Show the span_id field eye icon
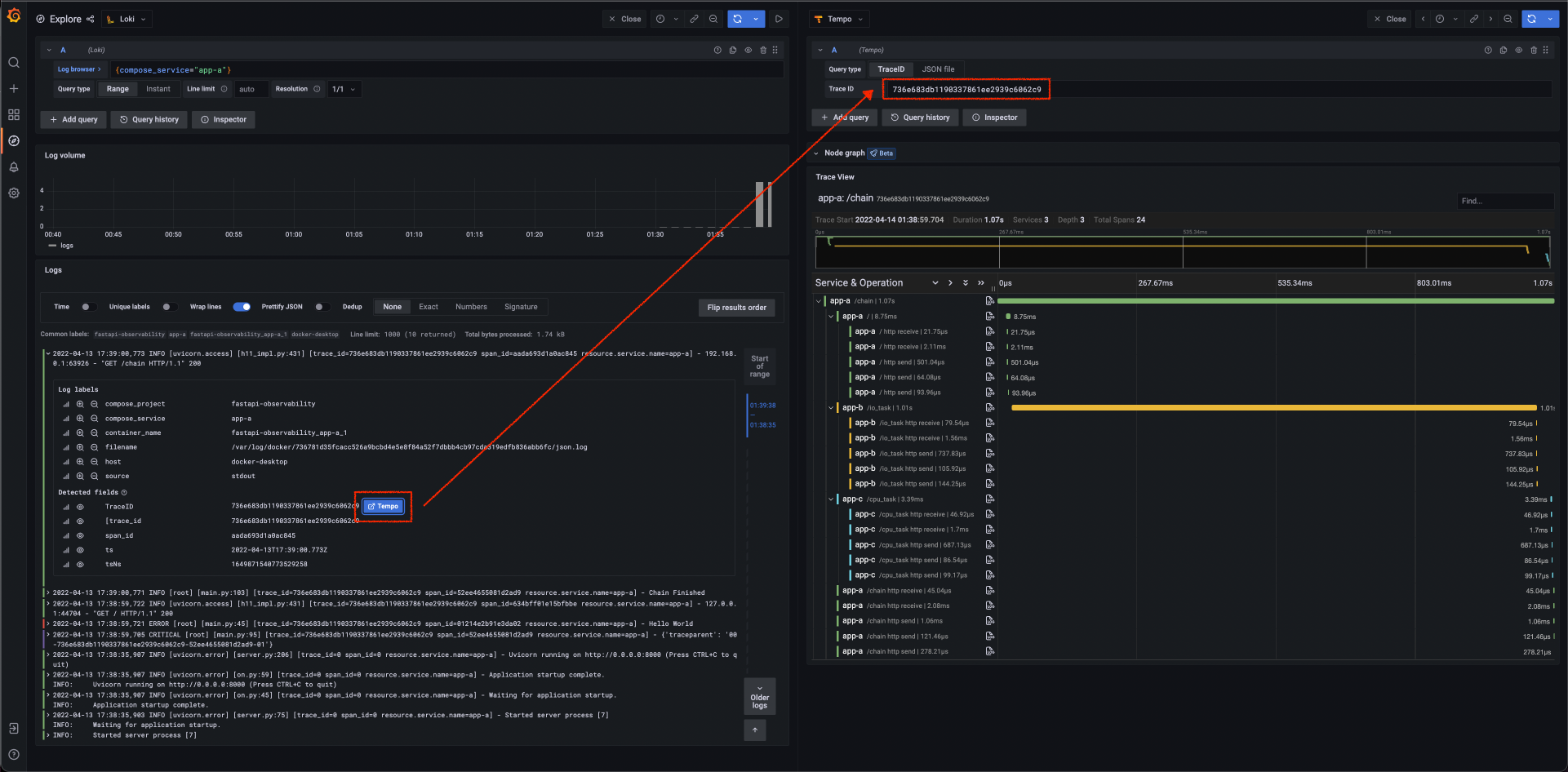The image size is (1568, 772). 80,535
